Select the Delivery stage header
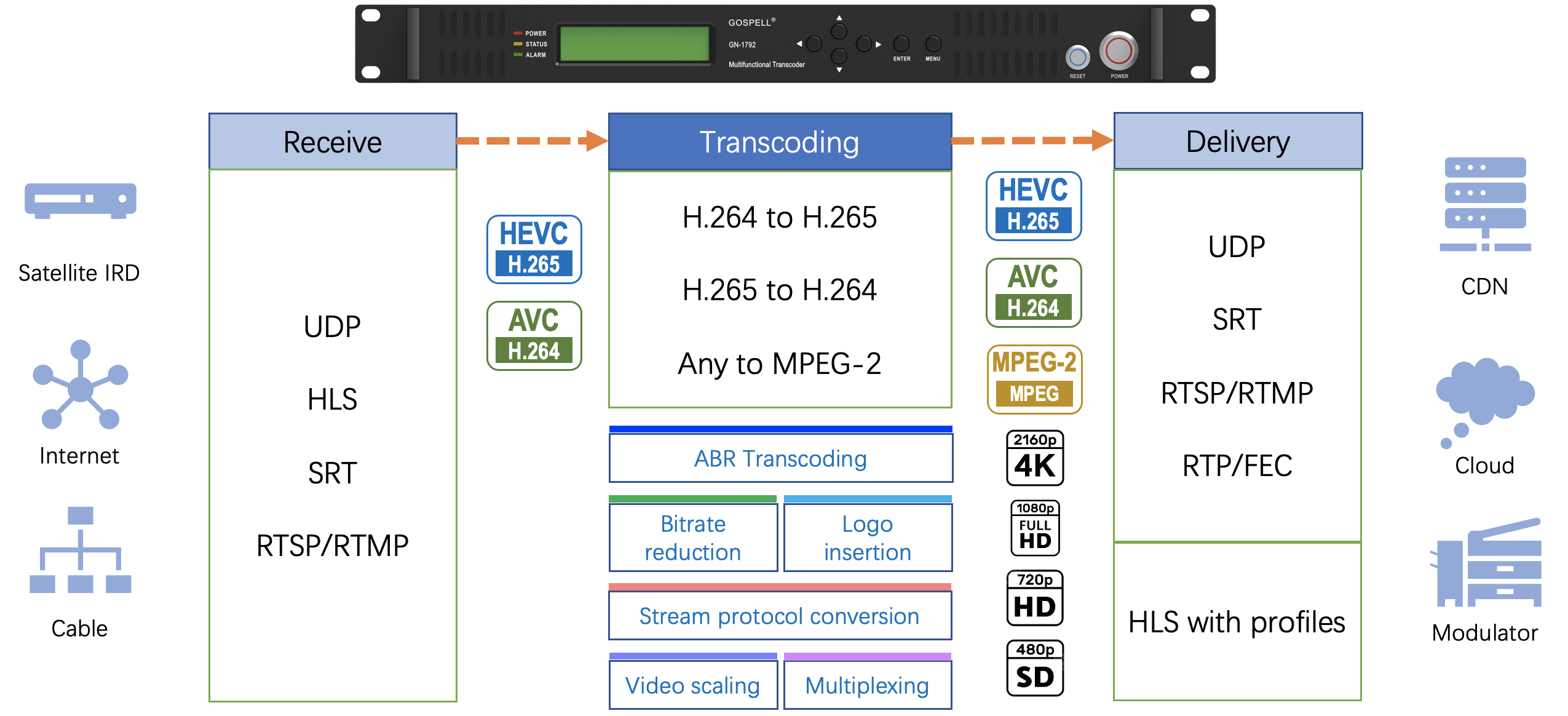This screenshot has width=1568, height=716. [x=1237, y=141]
